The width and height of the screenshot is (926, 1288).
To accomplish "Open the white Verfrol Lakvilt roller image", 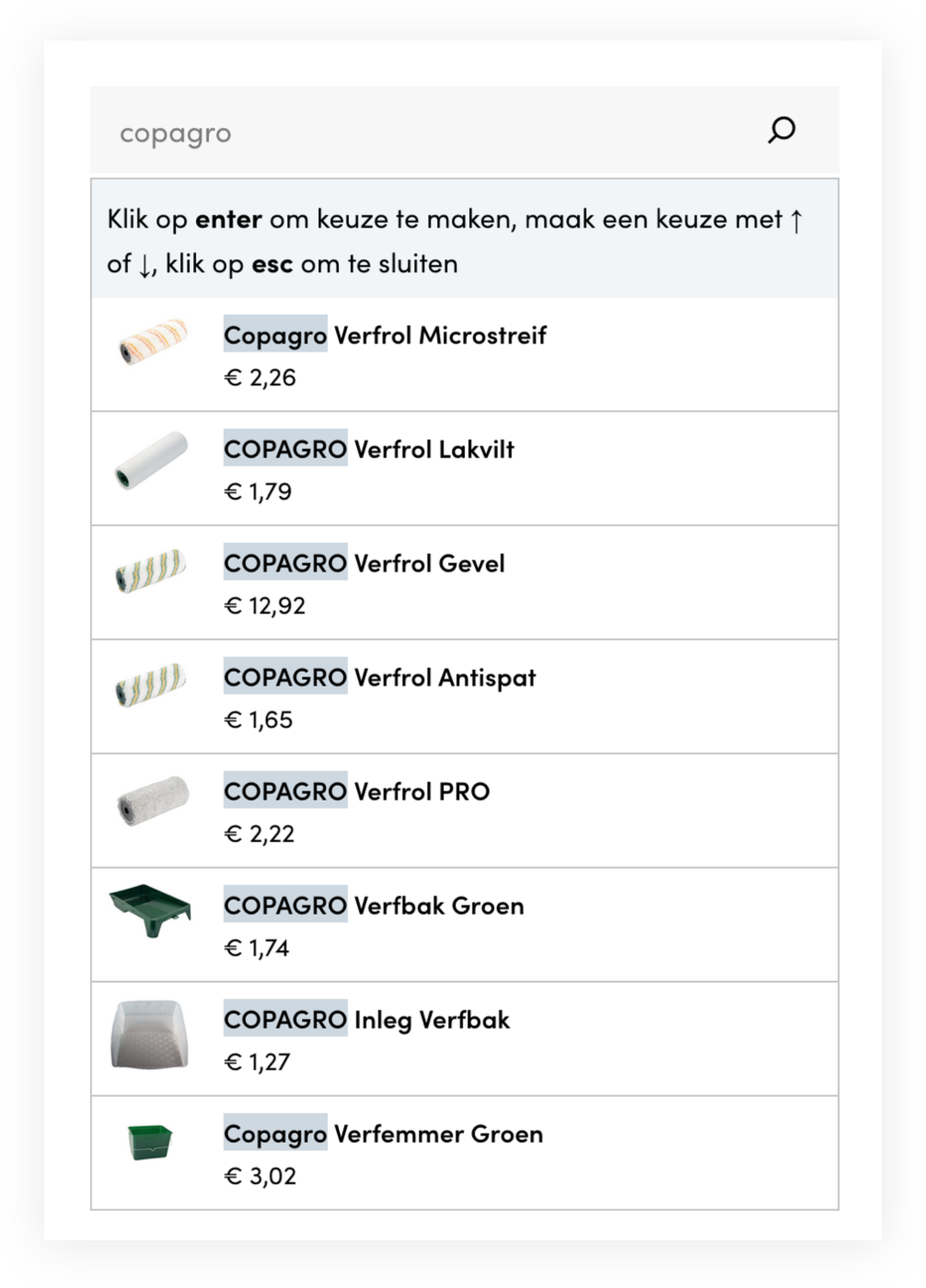I will (150, 460).
